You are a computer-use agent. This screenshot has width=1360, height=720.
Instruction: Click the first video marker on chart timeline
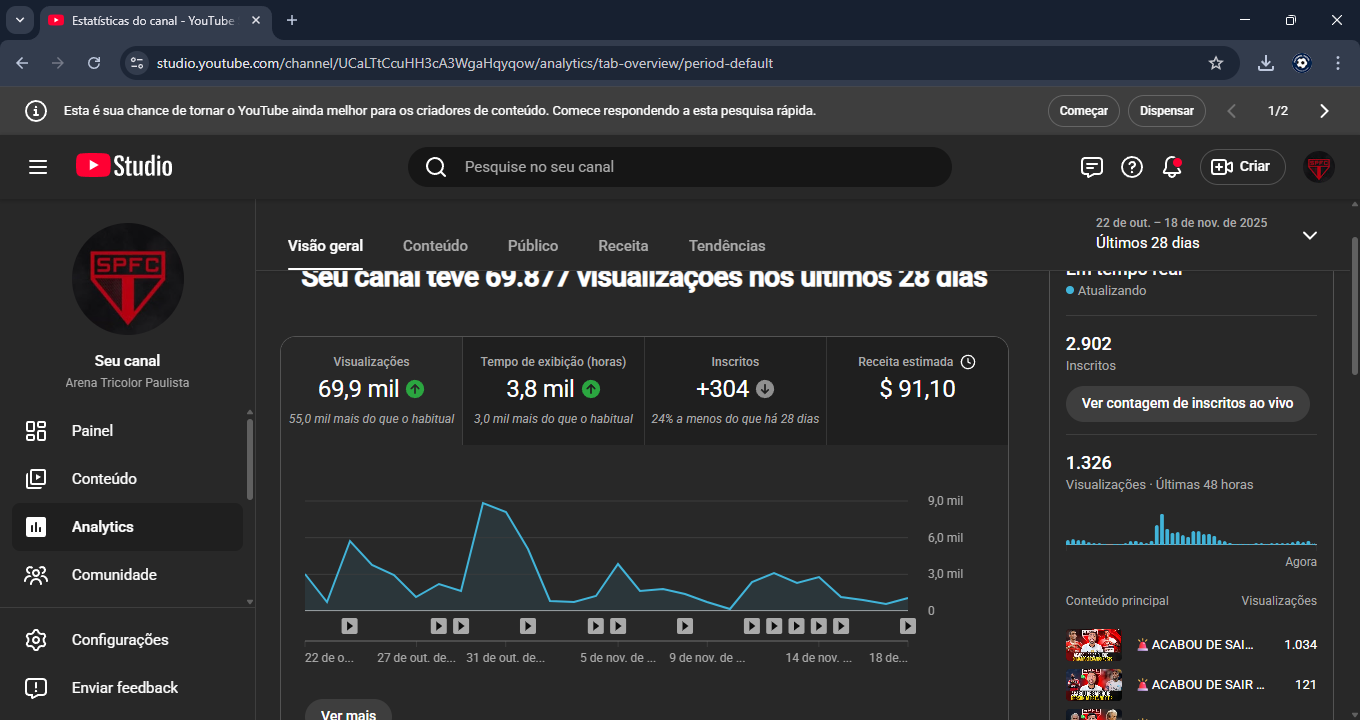[349, 626]
